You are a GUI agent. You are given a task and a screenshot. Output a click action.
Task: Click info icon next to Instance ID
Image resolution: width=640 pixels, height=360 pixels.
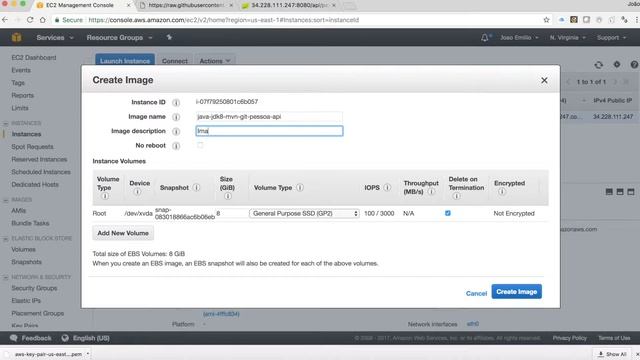coord(176,102)
